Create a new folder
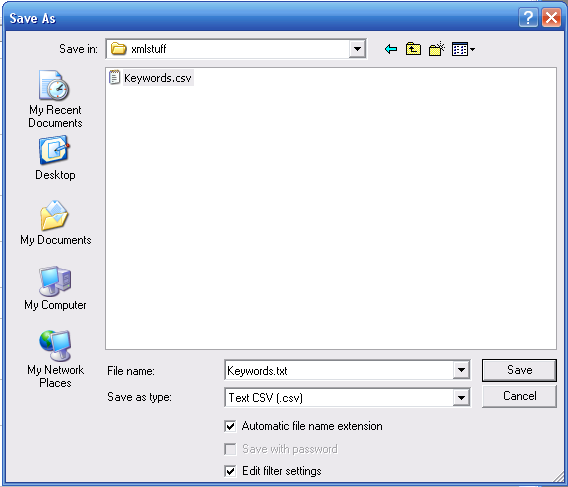This screenshot has height=487, width=568. coord(437,49)
